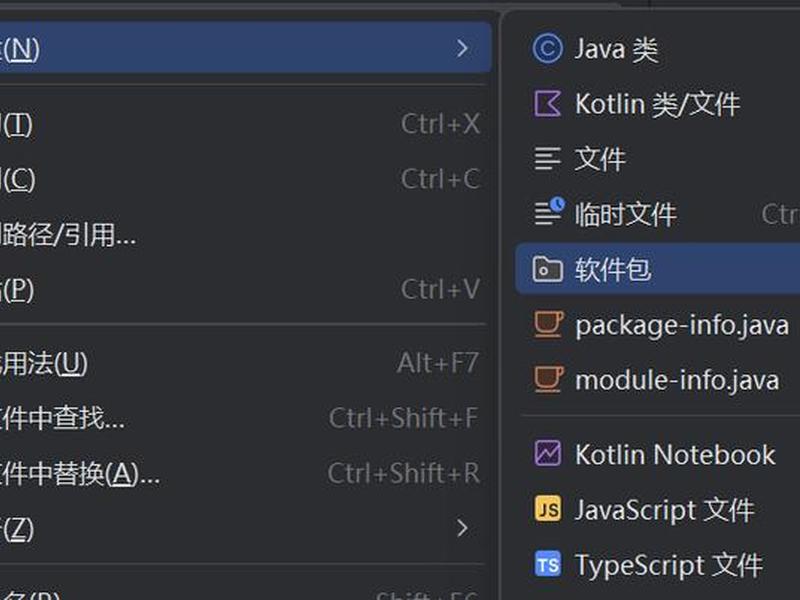The height and width of the screenshot is (600, 800).
Task: Choose JavaScript 文件 entry
Action: point(658,509)
